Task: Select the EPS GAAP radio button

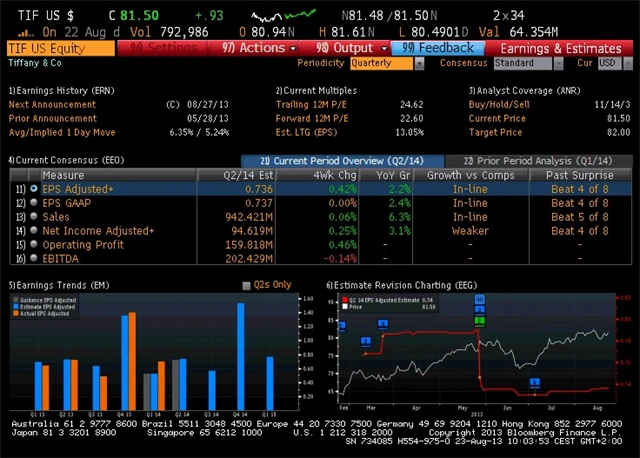Action: tap(34, 202)
